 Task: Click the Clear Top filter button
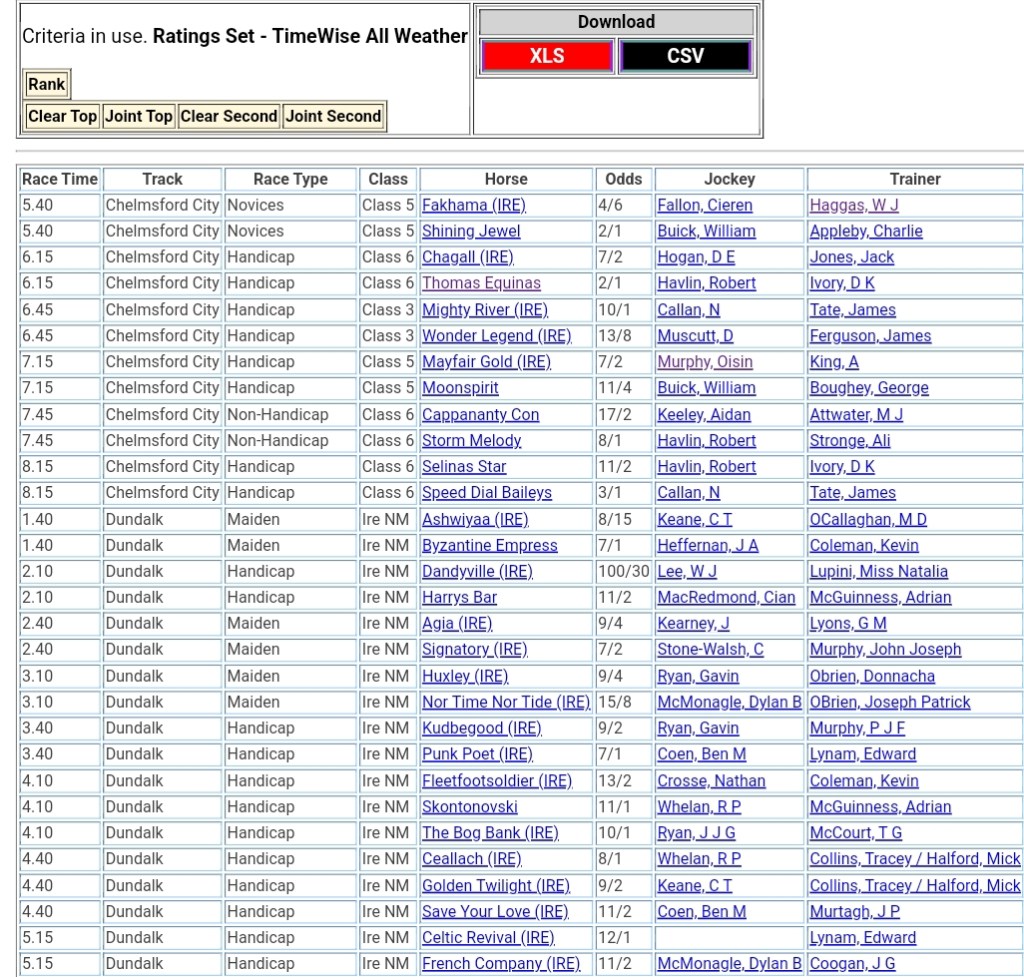(62, 116)
